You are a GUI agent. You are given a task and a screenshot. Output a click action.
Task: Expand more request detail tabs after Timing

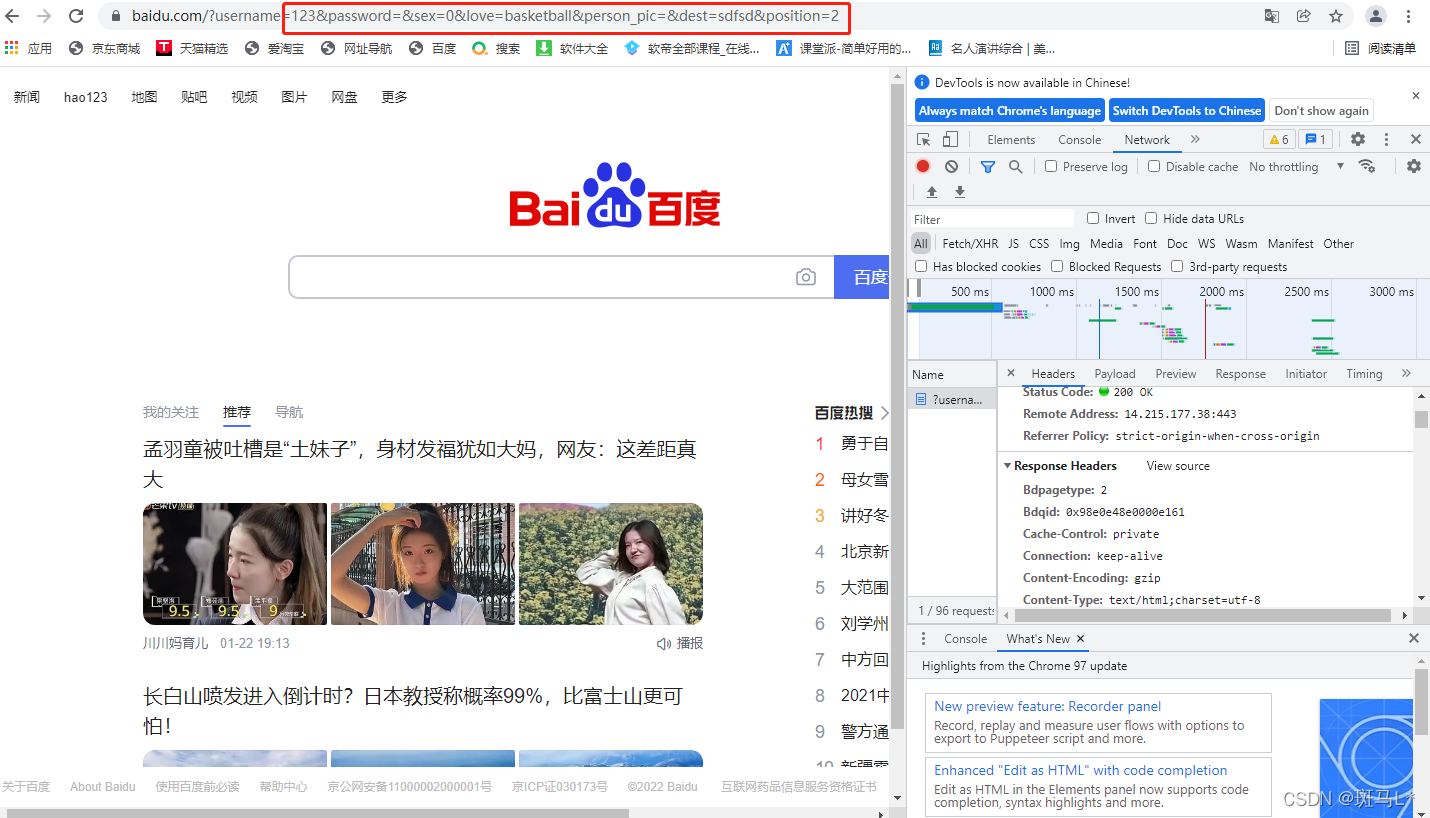click(1406, 374)
